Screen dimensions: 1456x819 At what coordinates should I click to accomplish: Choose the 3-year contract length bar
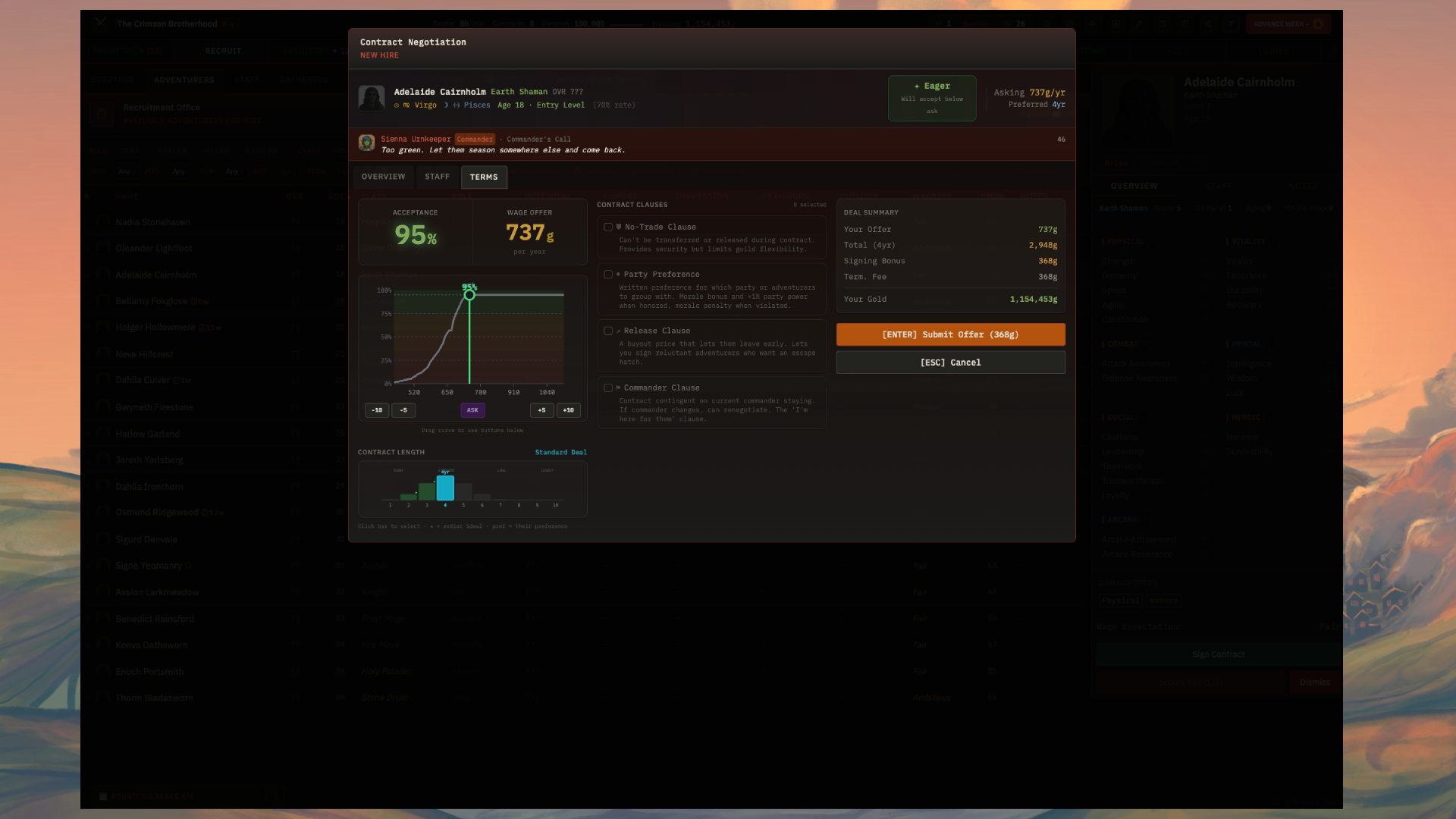[x=427, y=491]
